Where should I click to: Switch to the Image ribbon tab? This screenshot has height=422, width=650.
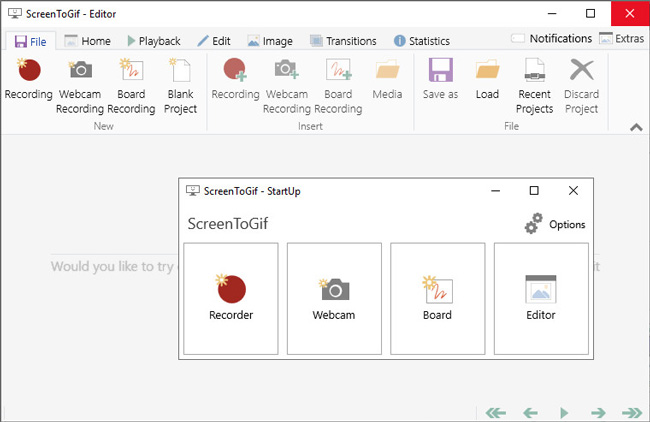270,41
